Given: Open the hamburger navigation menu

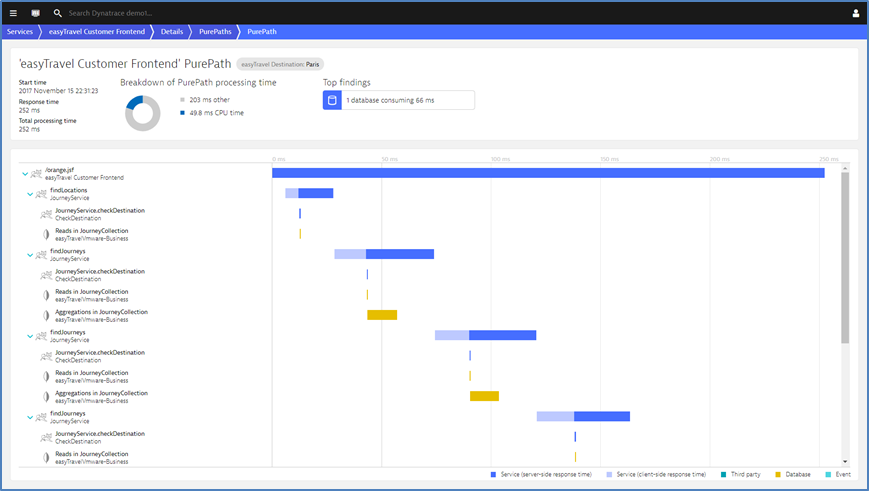Looking at the screenshot, I should click(13, 13).
